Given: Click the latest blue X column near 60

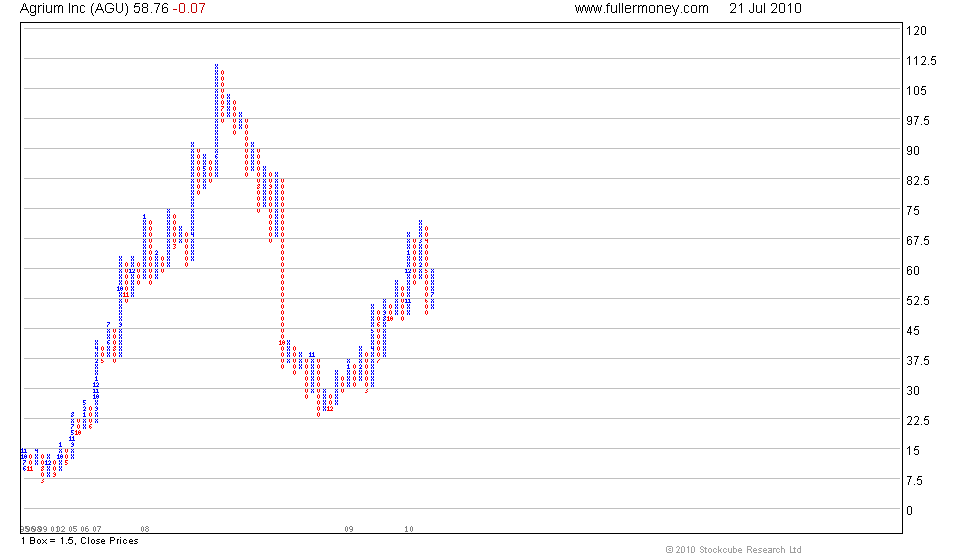Looking at the screenshot, I should click(432, 289).
